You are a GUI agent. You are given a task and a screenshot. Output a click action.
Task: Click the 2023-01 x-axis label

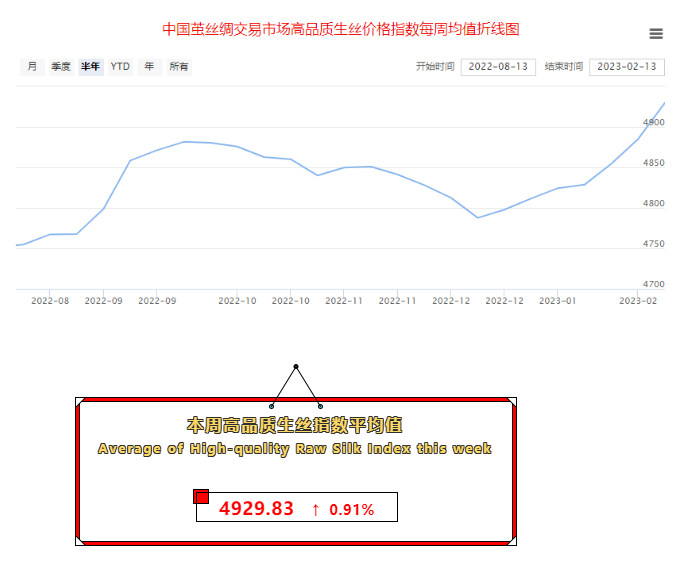(557, 300)
